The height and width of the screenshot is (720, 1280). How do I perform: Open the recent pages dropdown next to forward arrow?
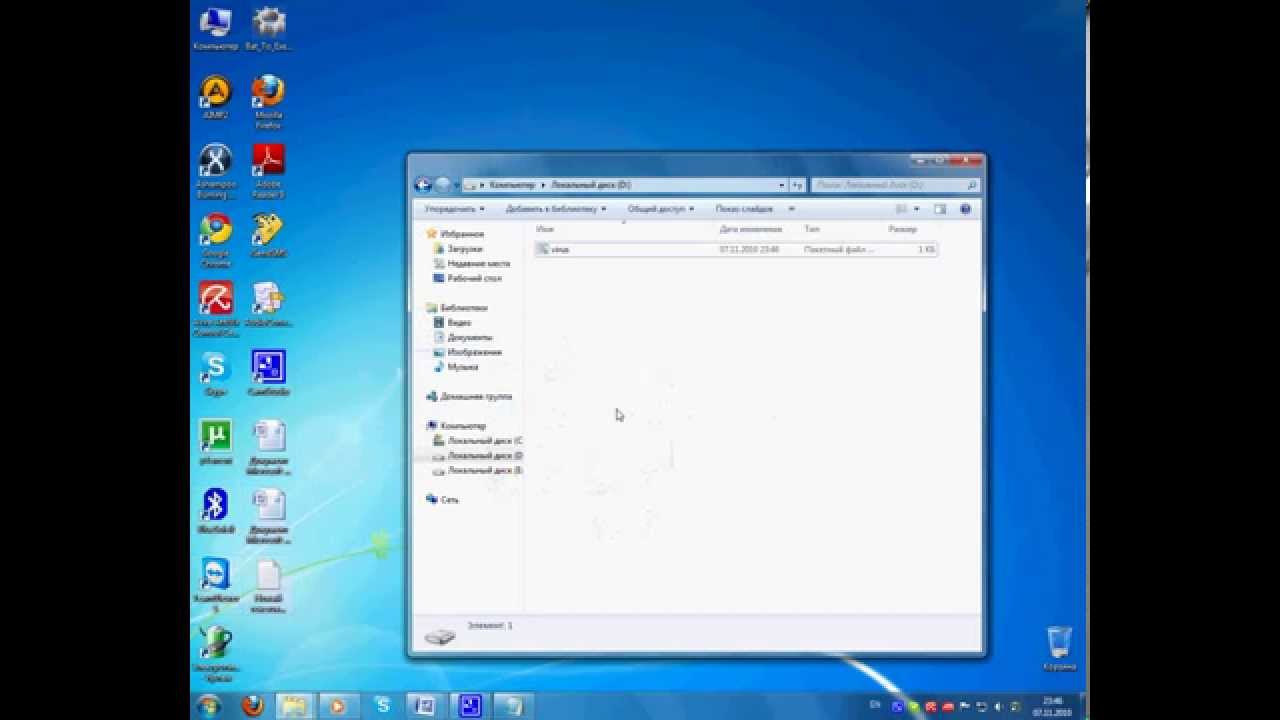(x=458, y=185)
